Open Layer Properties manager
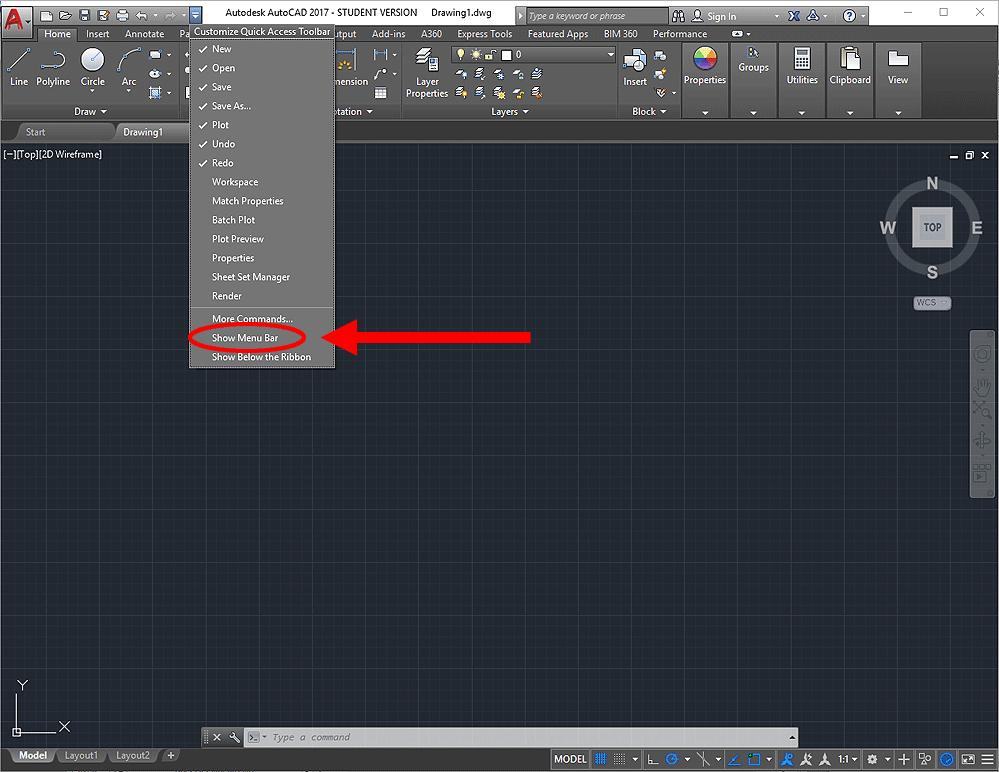 tap(427, 72)
